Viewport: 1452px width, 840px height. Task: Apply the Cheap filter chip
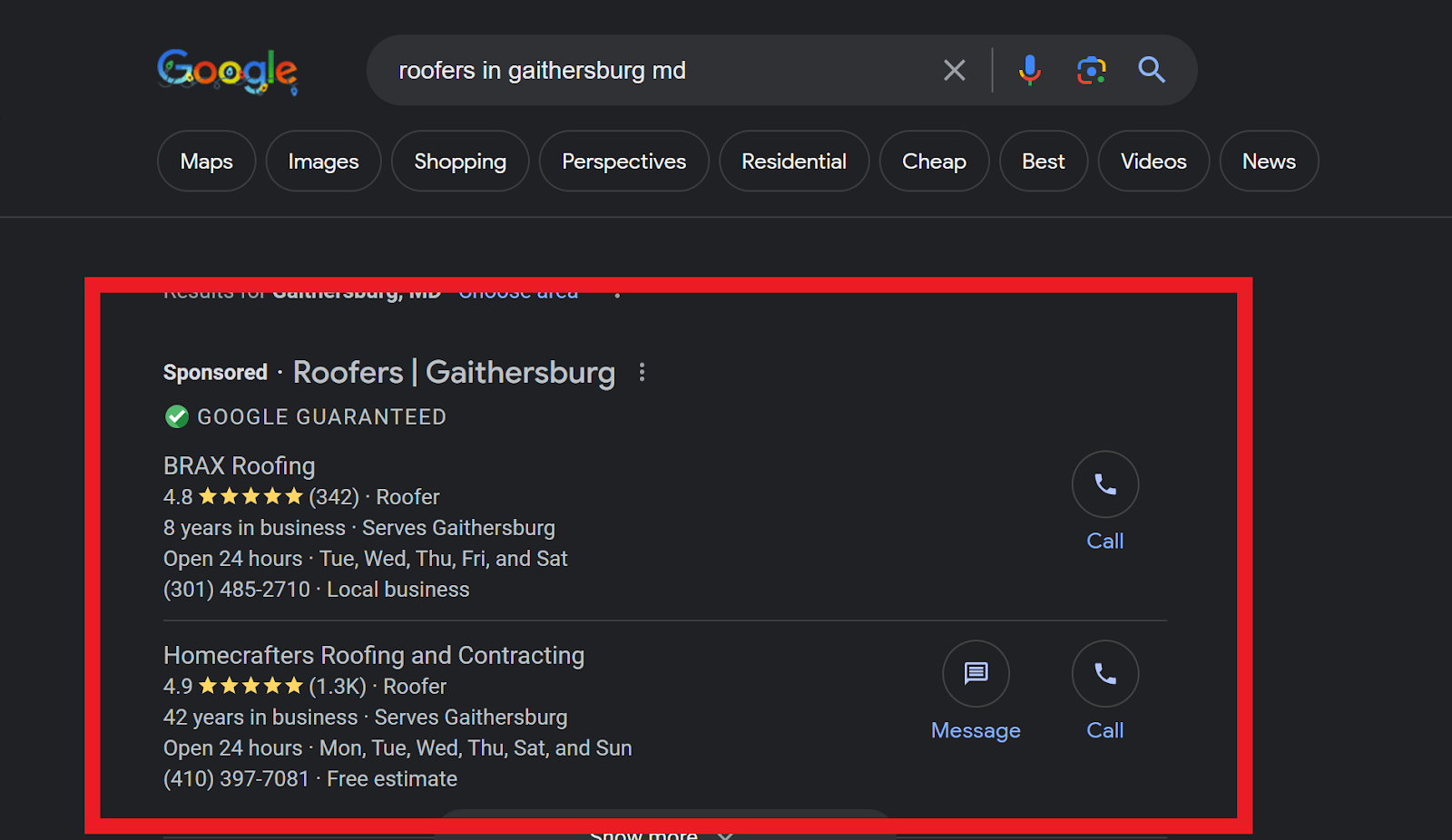pyautogui.click(x=934, y=161)
